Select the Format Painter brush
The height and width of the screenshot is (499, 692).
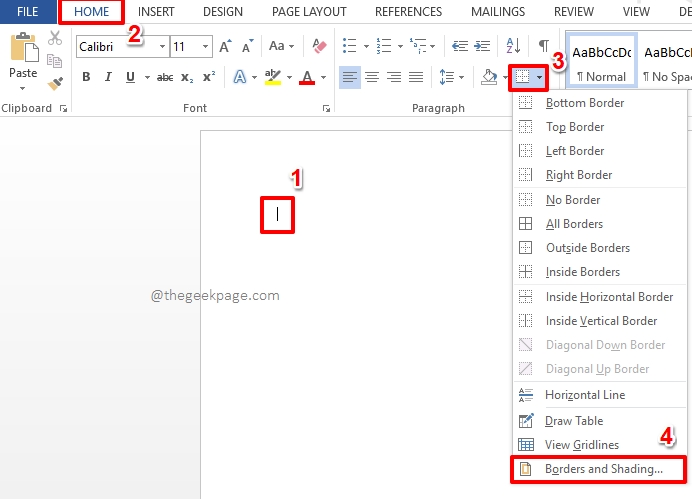tap(56, 83)
